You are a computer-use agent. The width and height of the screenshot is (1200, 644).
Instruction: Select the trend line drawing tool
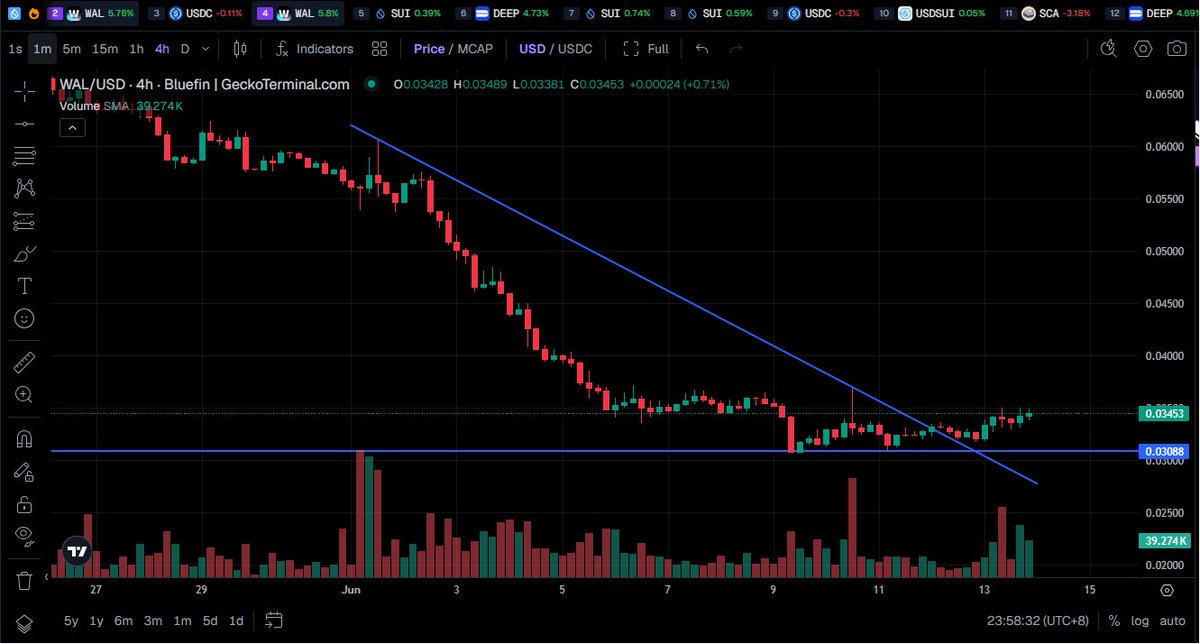click(25, 123)
